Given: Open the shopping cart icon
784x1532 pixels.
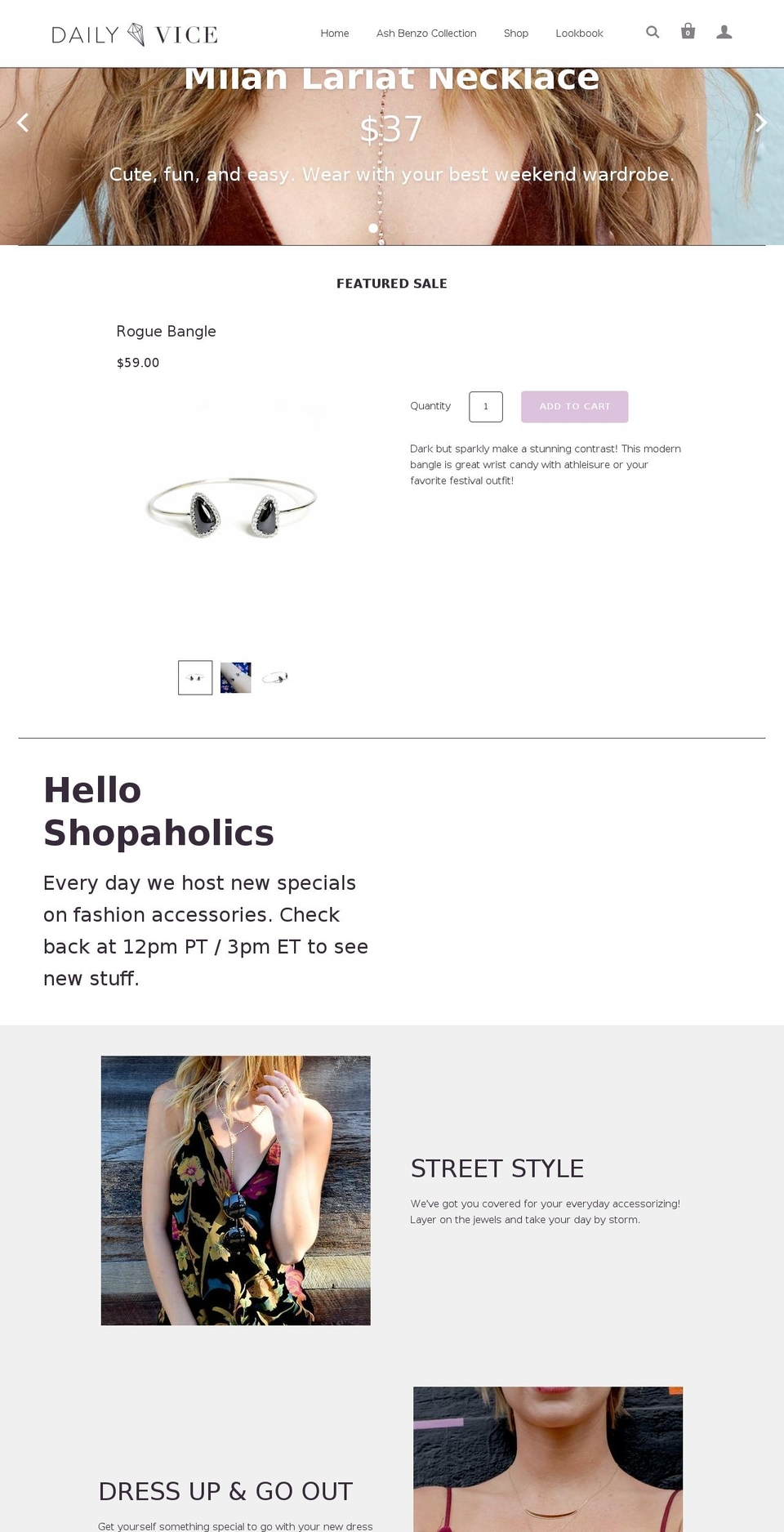Looking at the screenshot, I should tap(688, 31).
